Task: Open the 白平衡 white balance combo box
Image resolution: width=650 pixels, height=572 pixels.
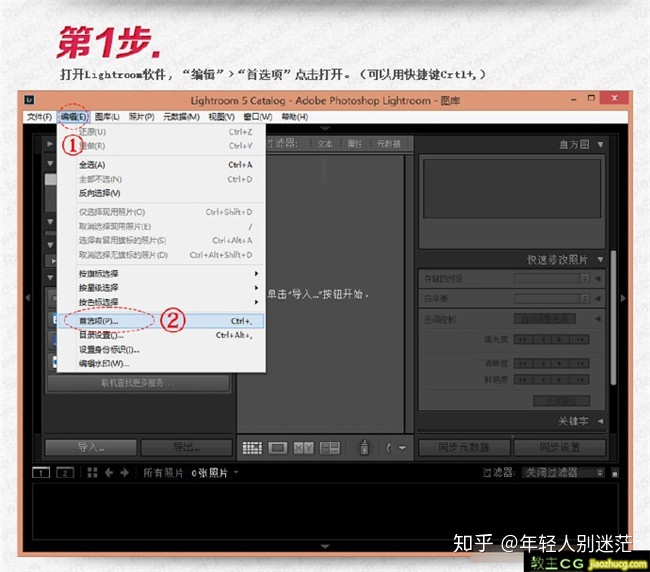Action: 552,298
